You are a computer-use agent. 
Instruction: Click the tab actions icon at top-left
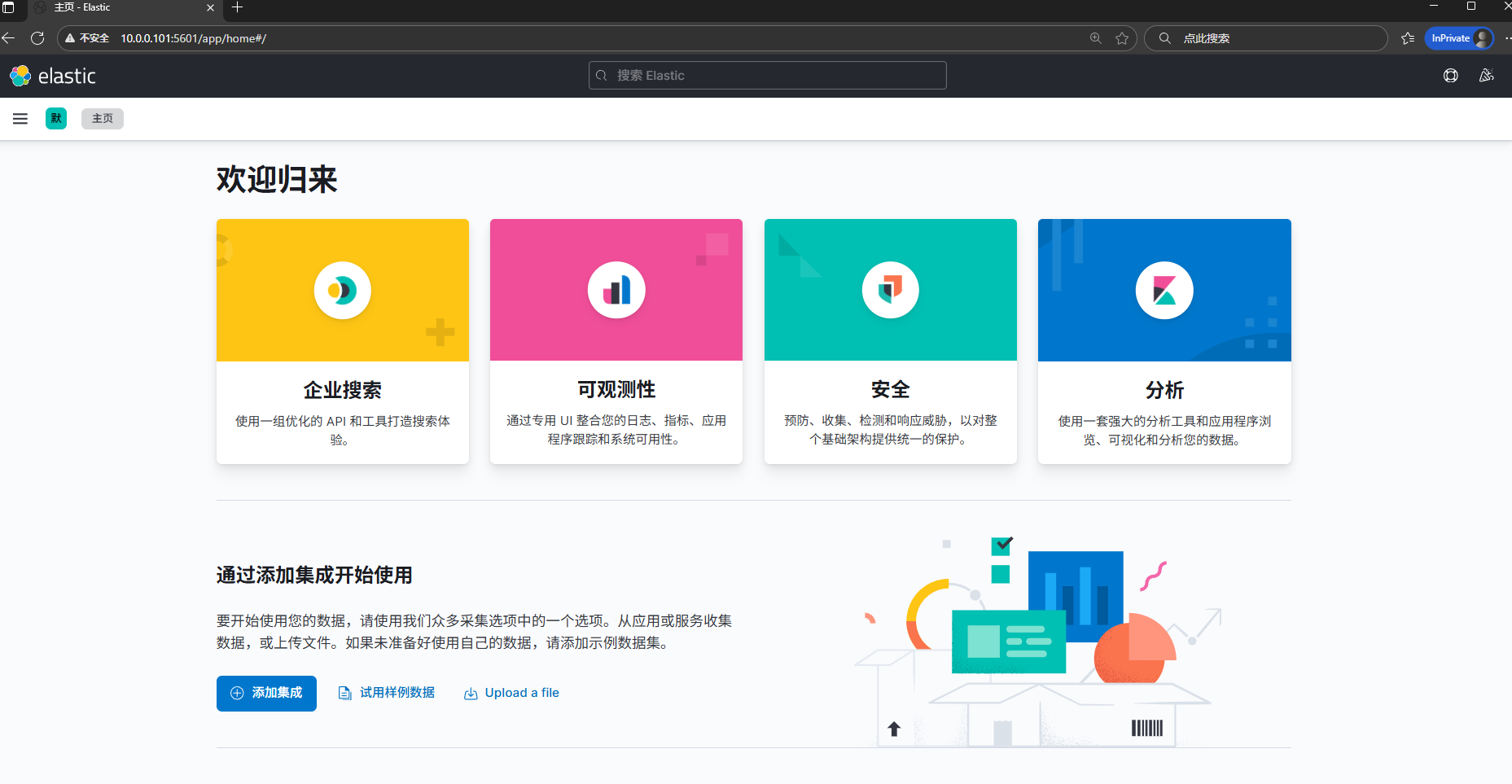pos(8,7)
